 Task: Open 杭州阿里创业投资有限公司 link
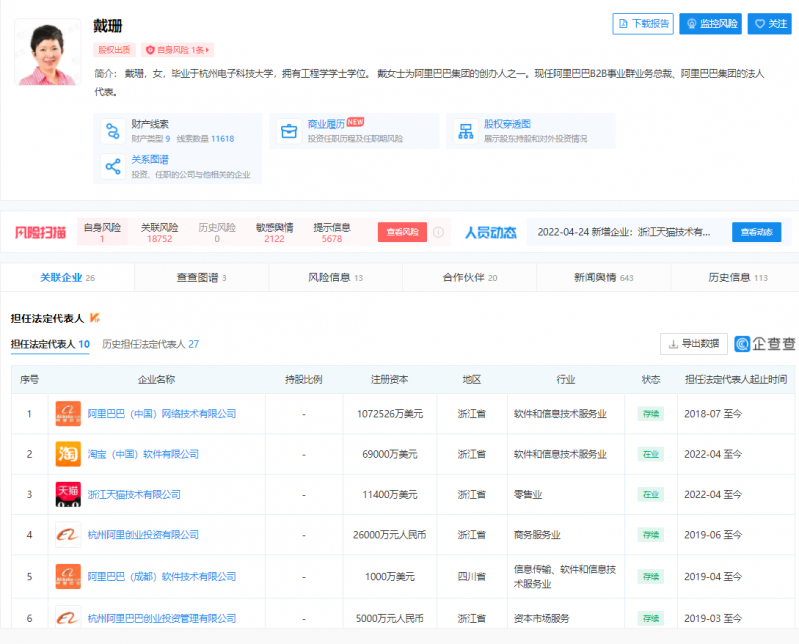[143, 534]
